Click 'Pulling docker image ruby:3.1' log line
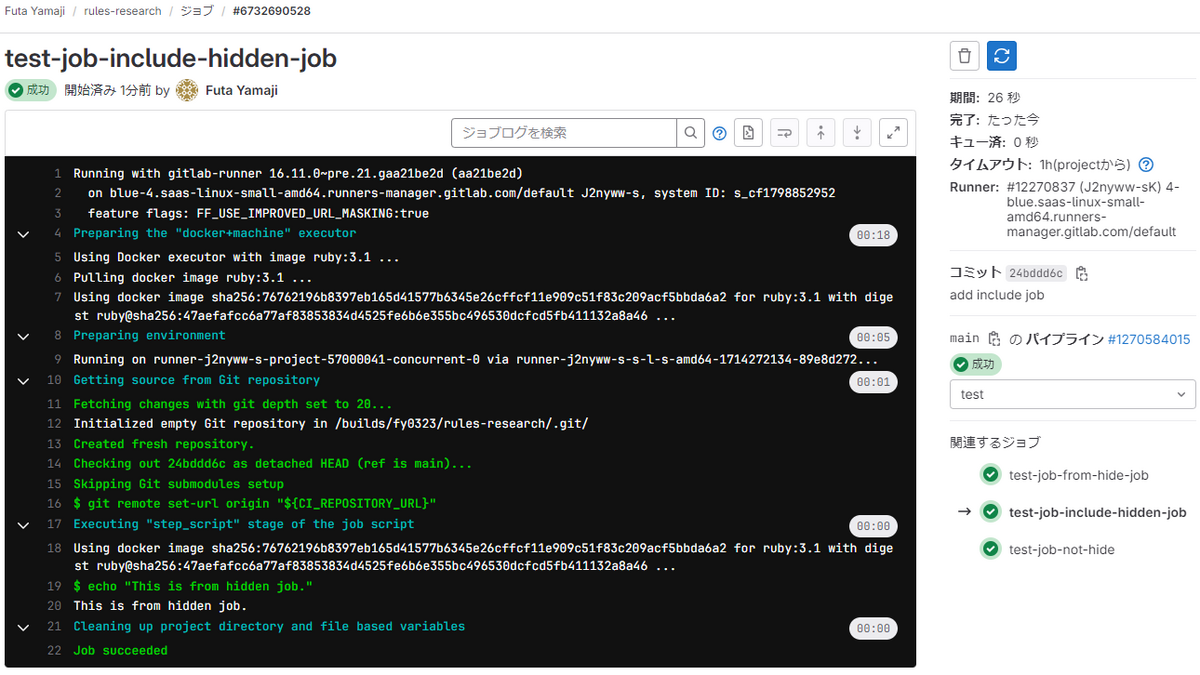Viewport: 1200px width, 675px height. [193, 278]
